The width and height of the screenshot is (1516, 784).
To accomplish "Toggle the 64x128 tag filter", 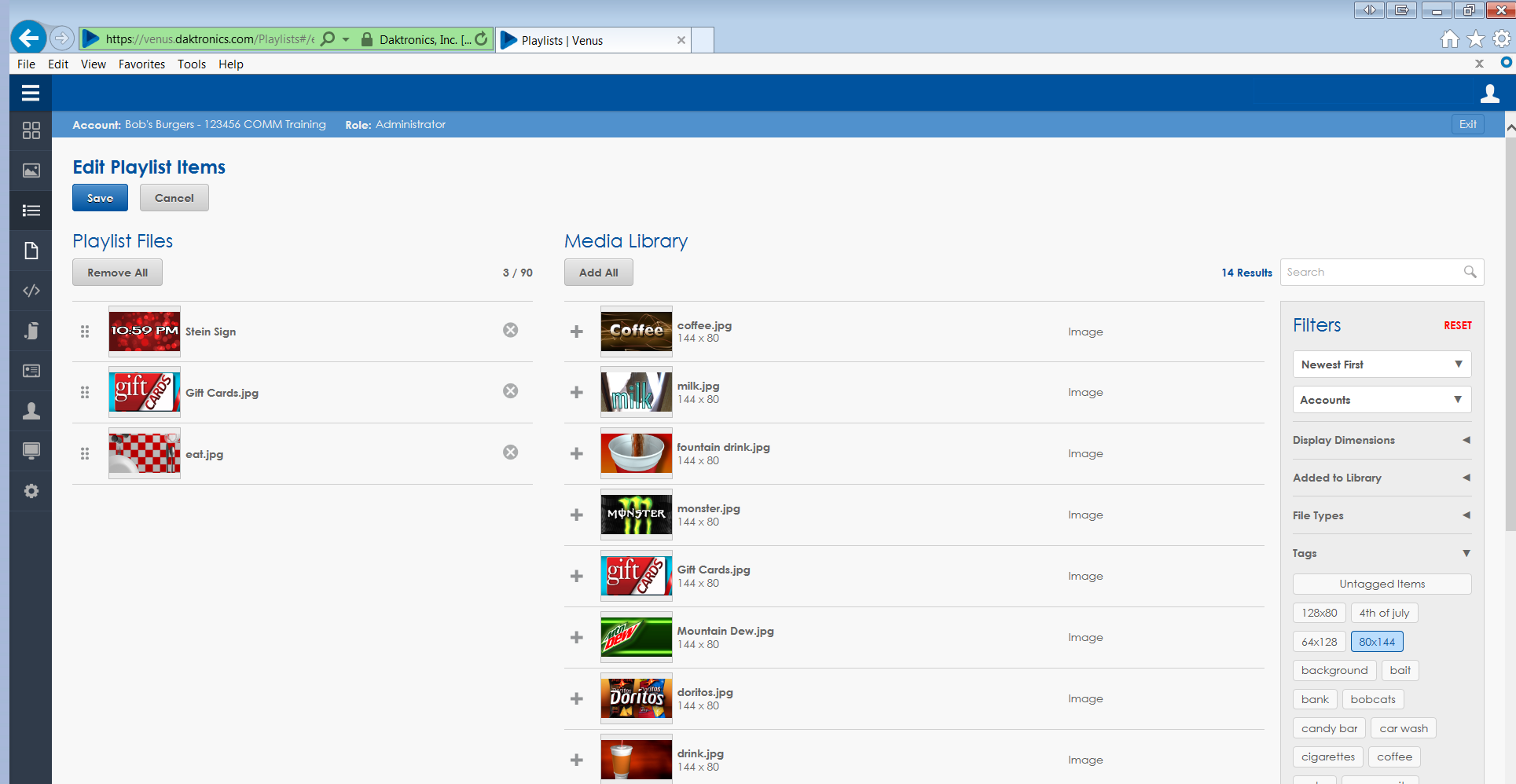I will click(x=1319, y=642).
